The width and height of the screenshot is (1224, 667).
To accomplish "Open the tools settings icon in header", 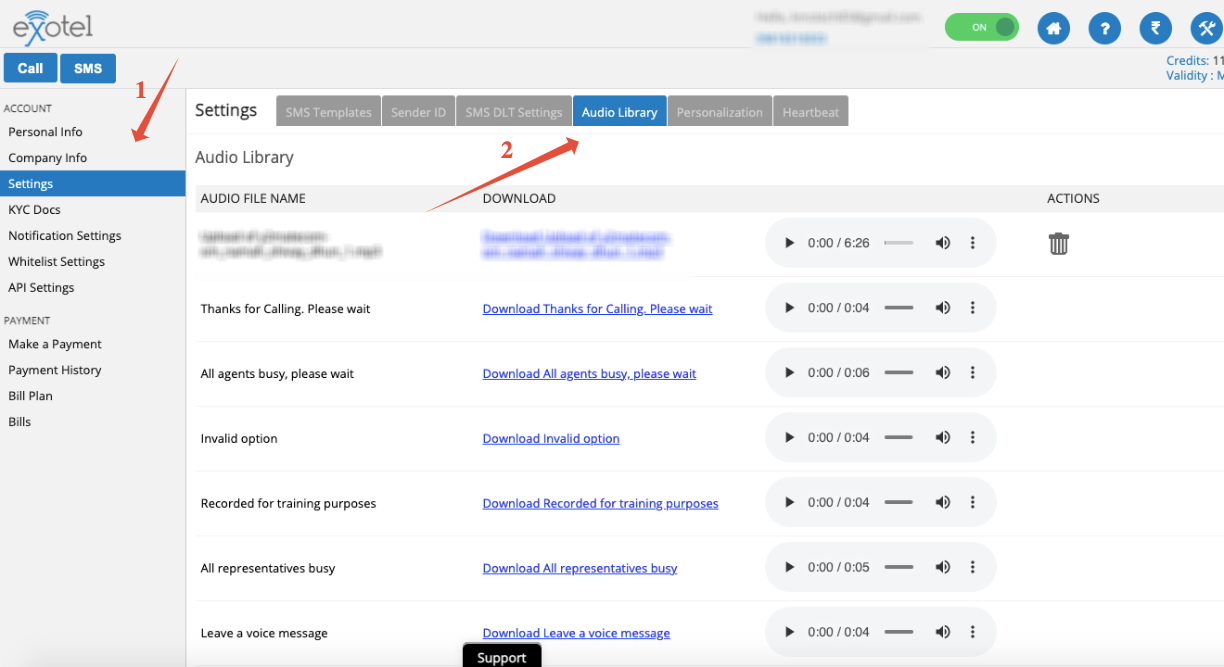I will click(1206, 28).
